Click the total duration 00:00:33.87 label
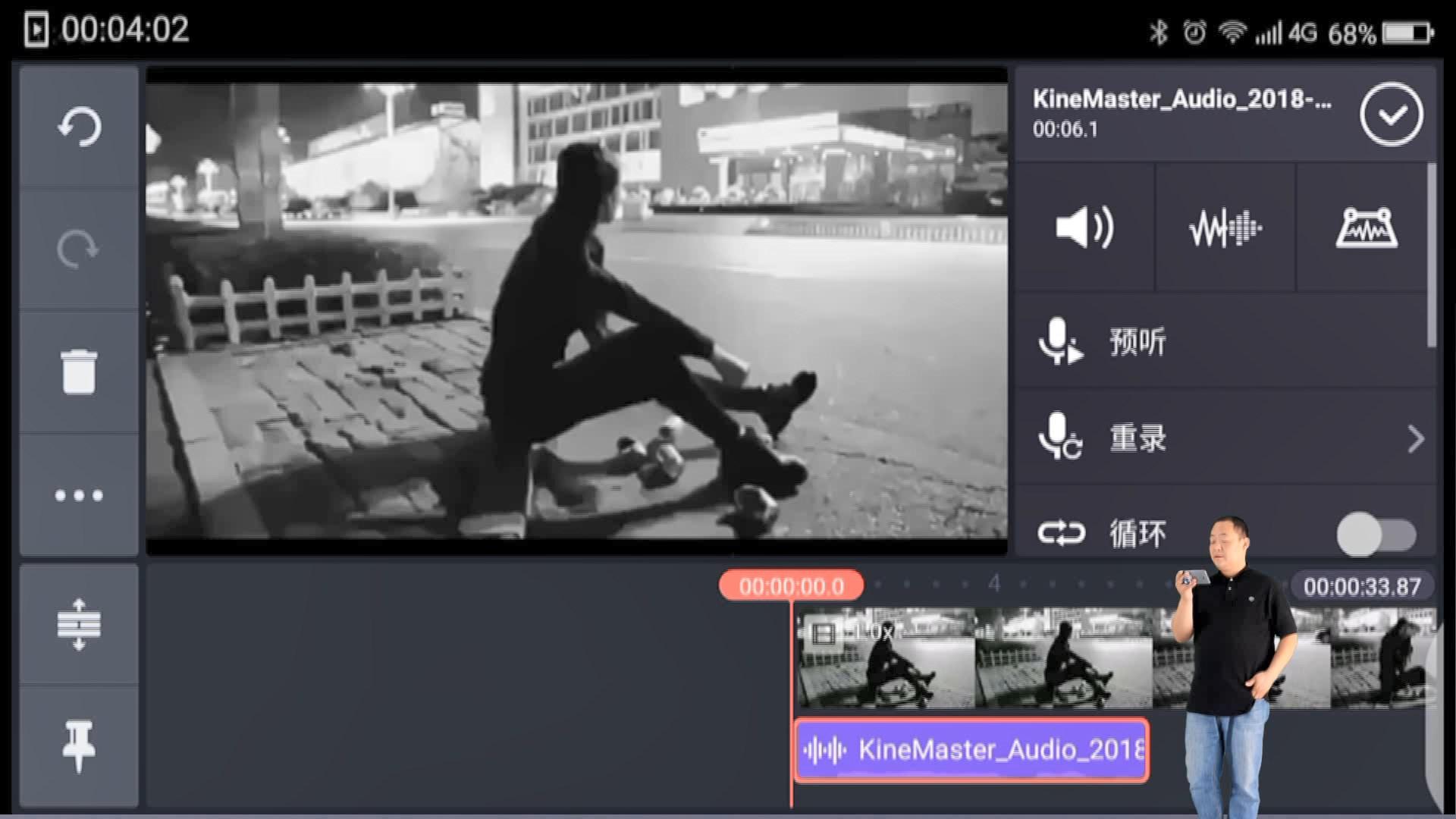1456x819 pixels. [1362, 586]
